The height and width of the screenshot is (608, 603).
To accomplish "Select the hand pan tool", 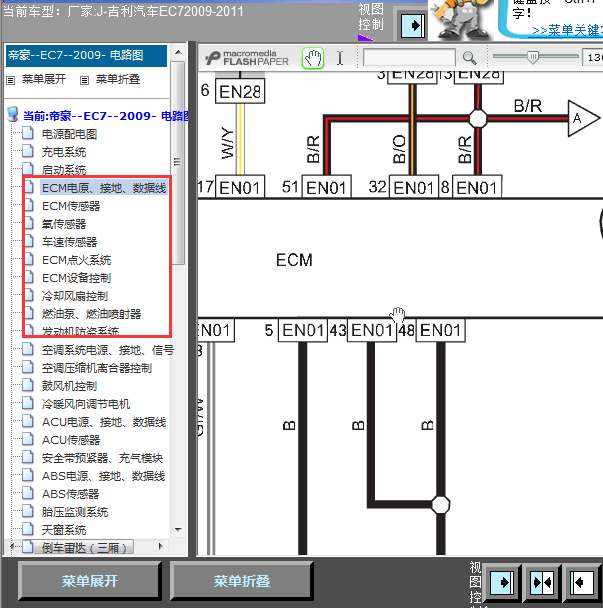I will [x=313, y=59].
